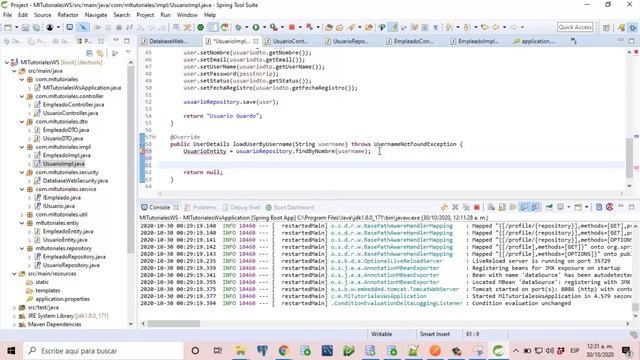Show hidden editor tabs list chevron

(573, 41)
